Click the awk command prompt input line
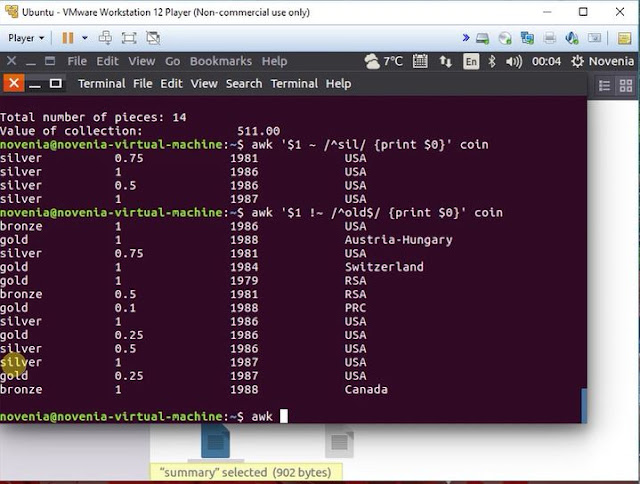 click(144, 416)
